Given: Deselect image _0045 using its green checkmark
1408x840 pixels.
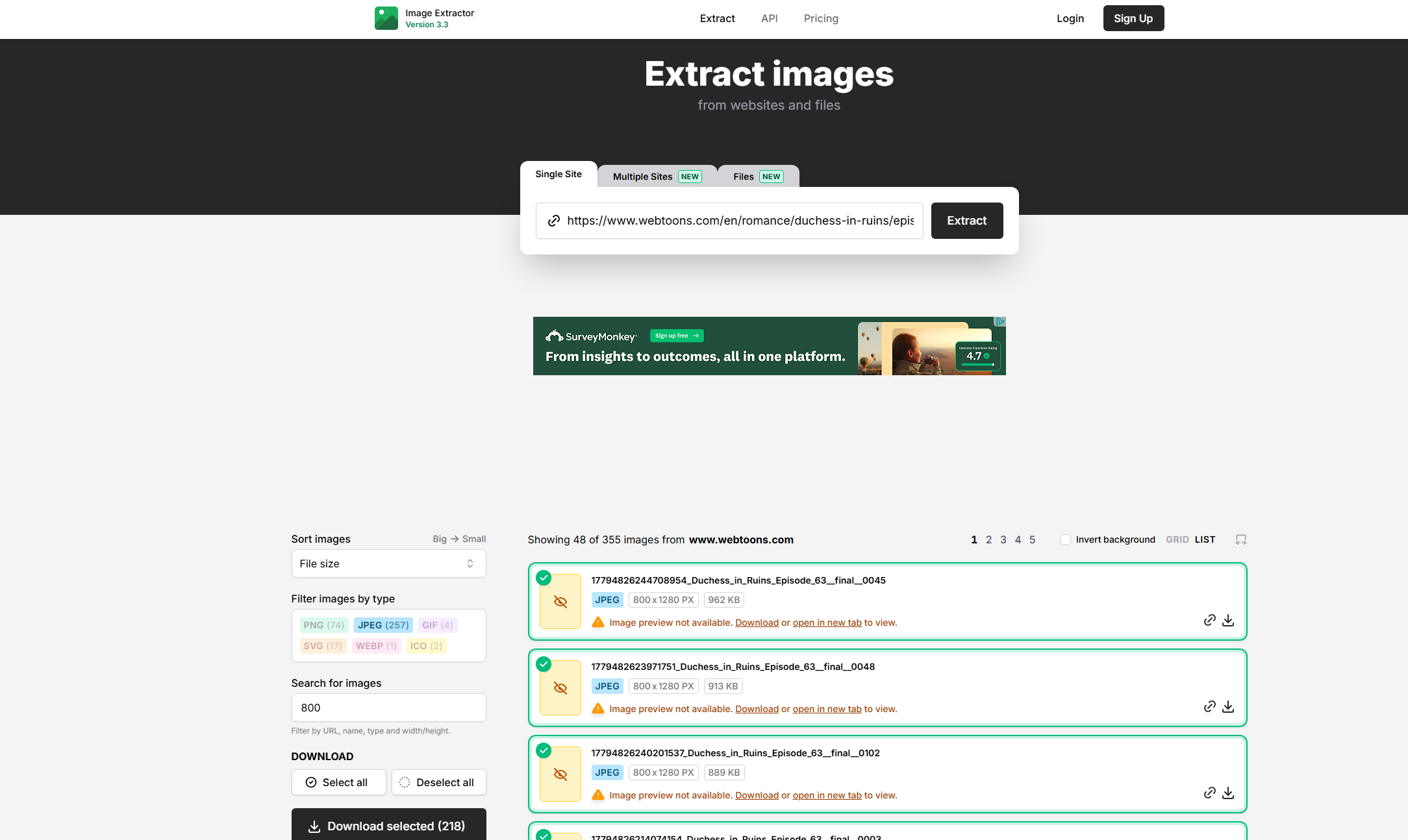Looking at the screenshot, I should (544, 578).
